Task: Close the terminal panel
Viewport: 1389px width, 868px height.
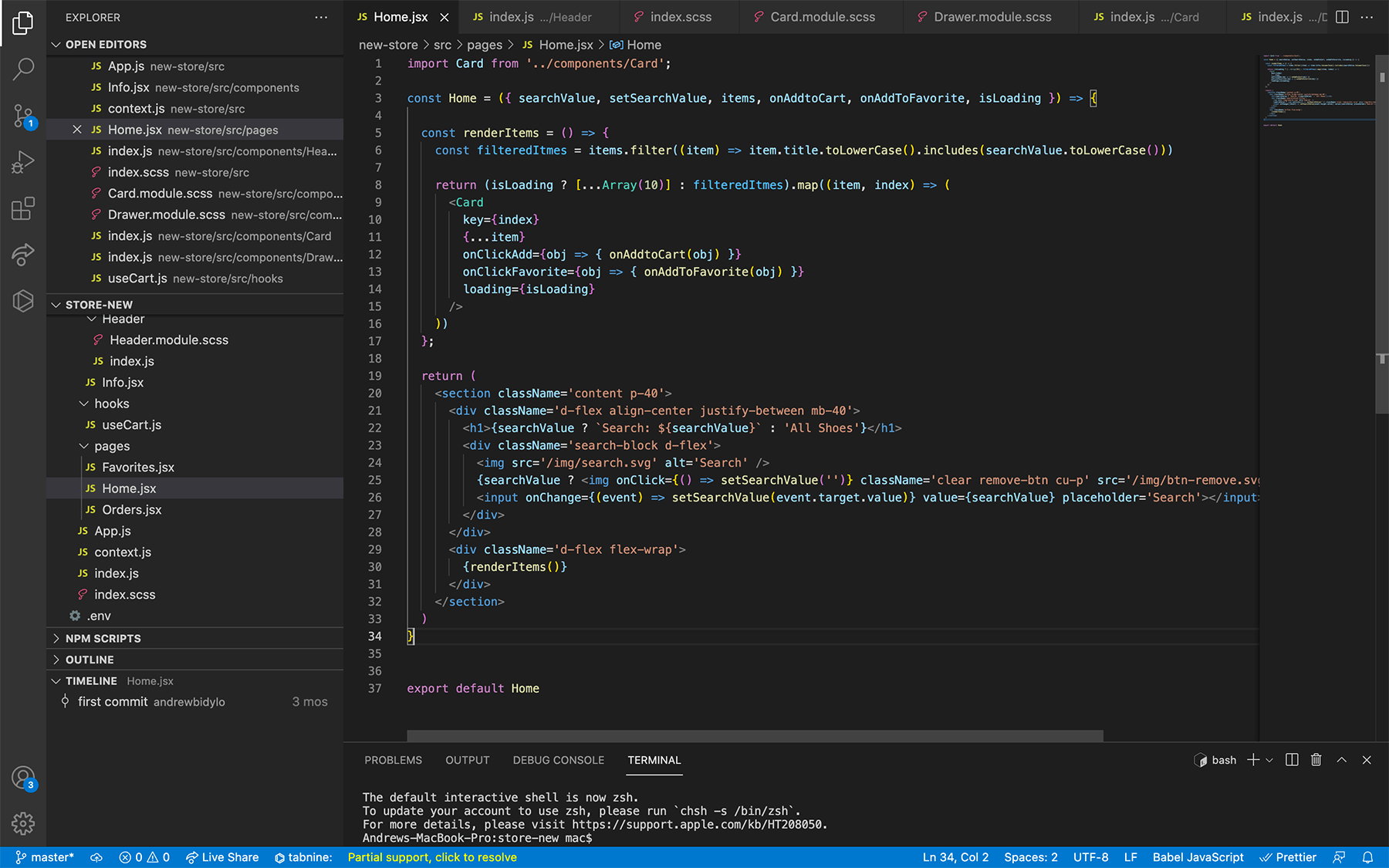Action: tap(1367, 760)
